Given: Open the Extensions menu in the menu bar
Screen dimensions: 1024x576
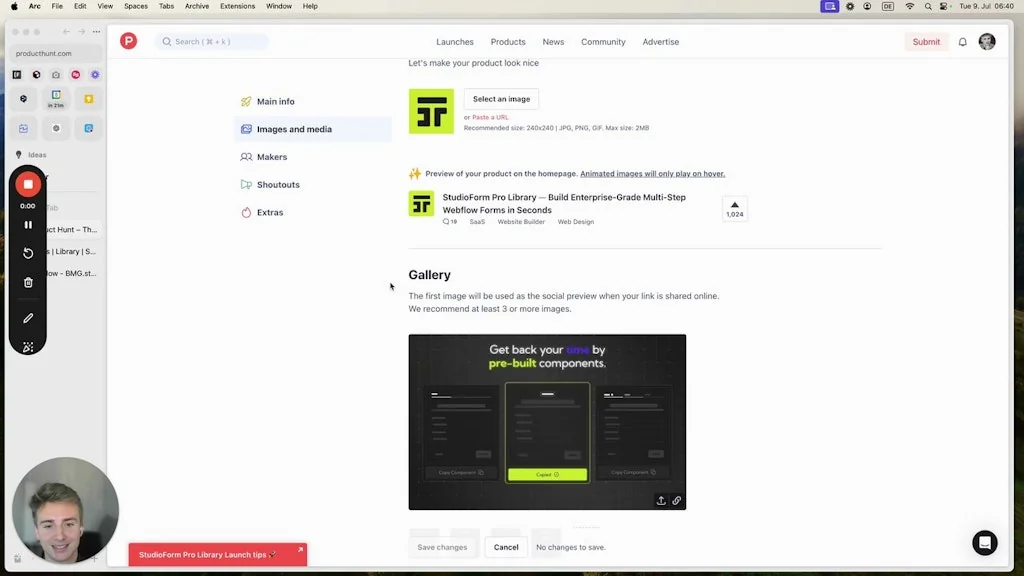Looking at the screenshot, I should click(x=237, y=6).
